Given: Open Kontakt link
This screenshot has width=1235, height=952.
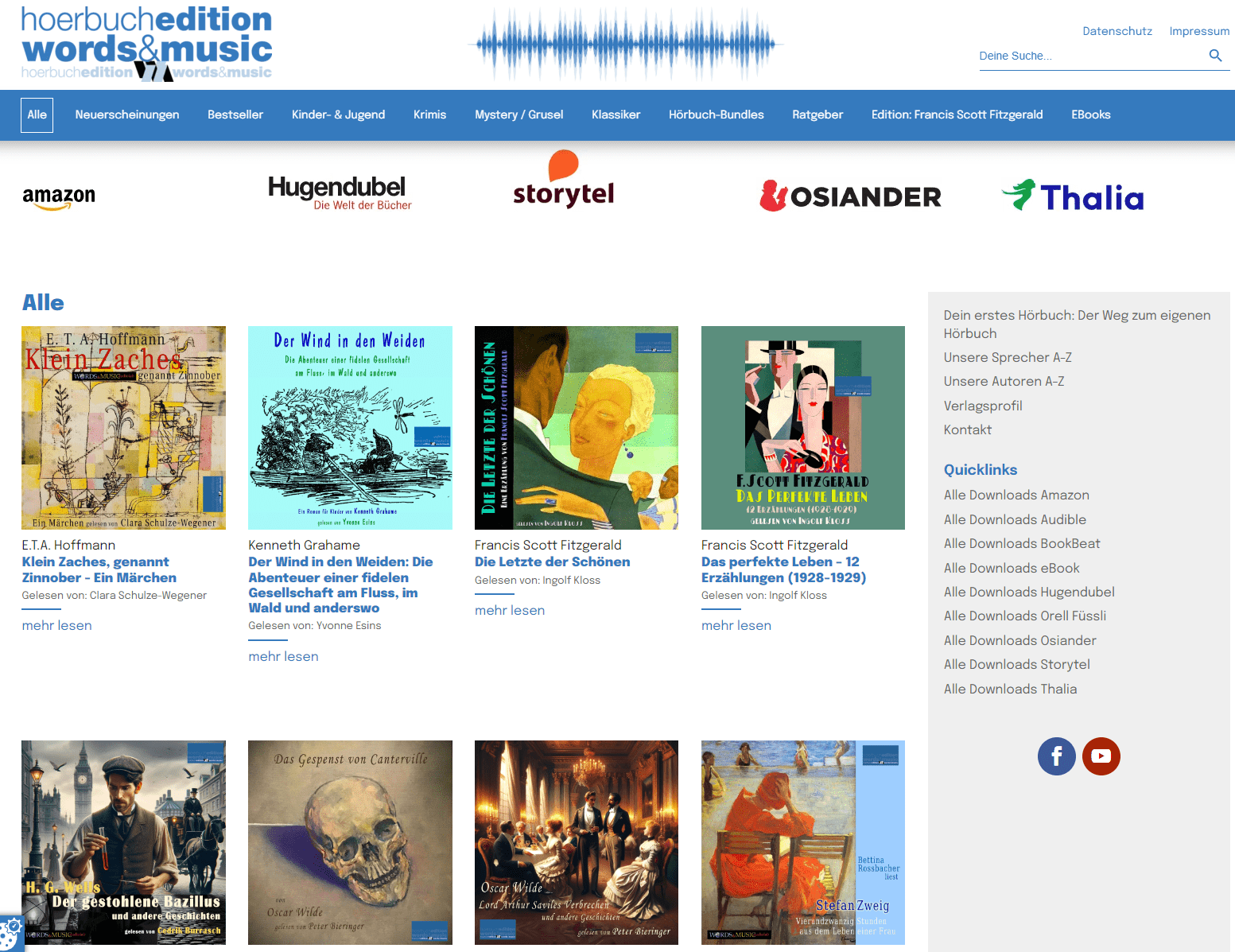Looking at the screenshot, I should click(x=968, y=429).
